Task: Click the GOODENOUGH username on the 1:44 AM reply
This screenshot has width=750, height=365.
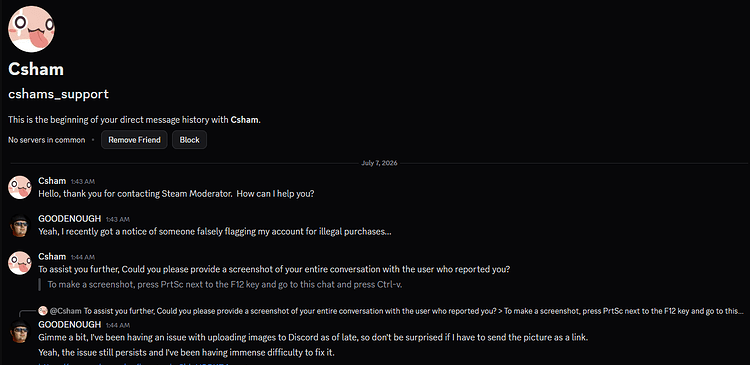Action: [69, 324]
